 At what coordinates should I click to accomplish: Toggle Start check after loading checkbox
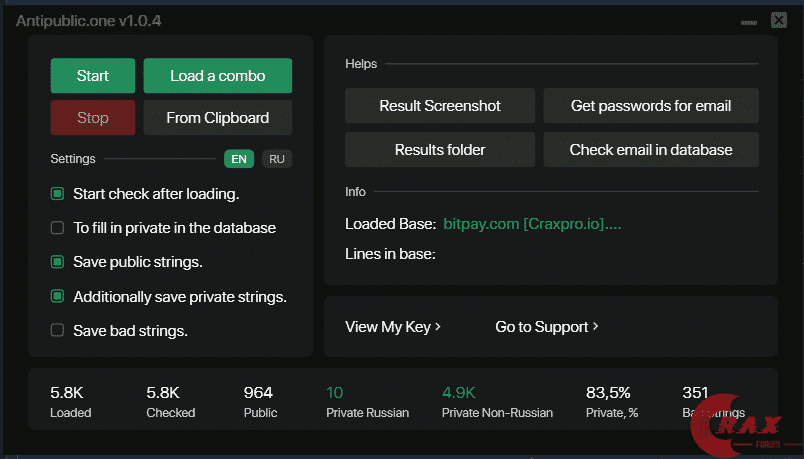pyautogui.click(x=58, y=194)
